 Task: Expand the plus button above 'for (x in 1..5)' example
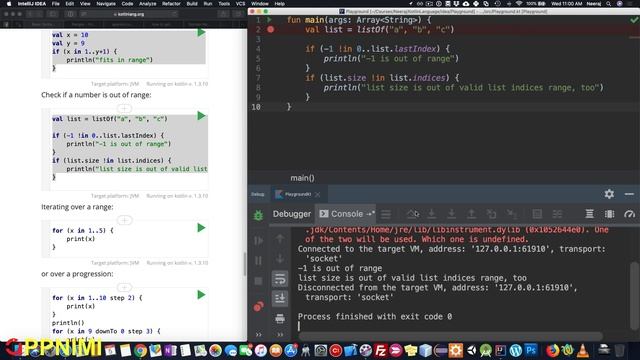124,220
